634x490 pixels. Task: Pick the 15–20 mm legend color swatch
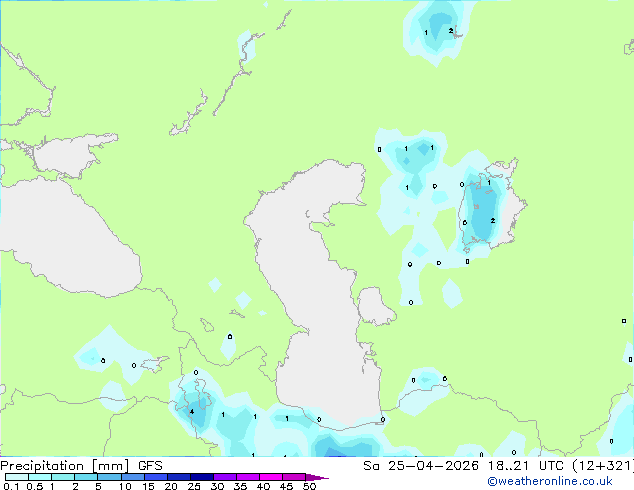coord(156,477)
